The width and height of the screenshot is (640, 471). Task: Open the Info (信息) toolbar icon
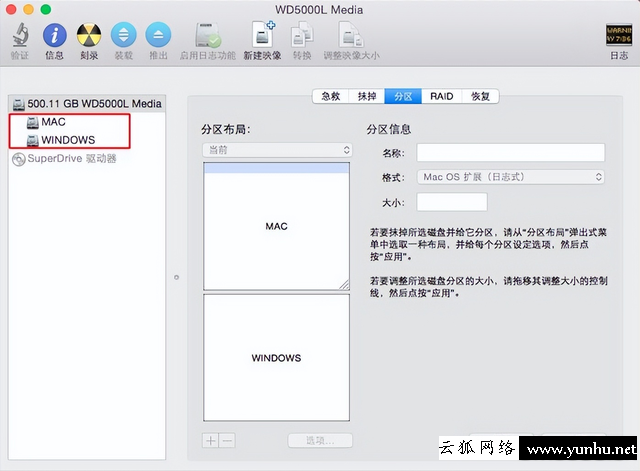coord(54,35)
